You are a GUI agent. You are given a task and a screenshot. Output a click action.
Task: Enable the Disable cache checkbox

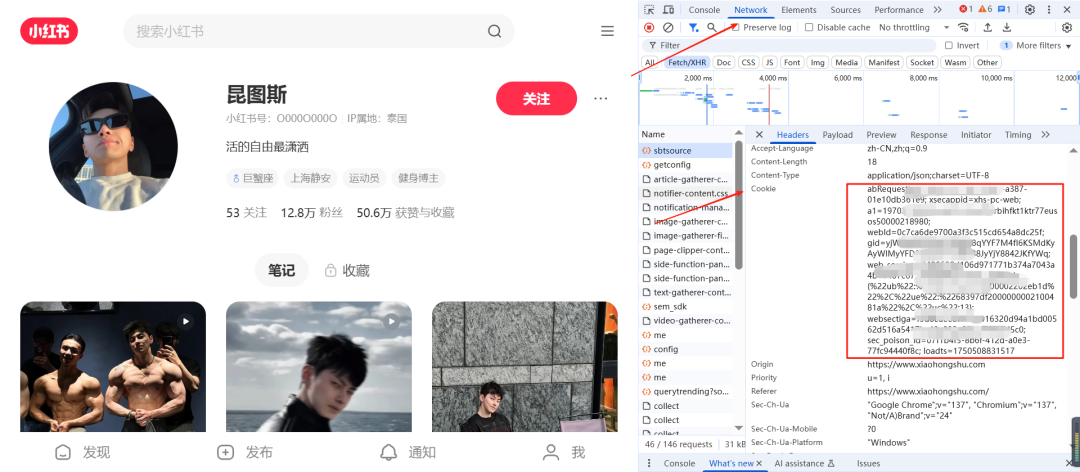click(809, 28)
